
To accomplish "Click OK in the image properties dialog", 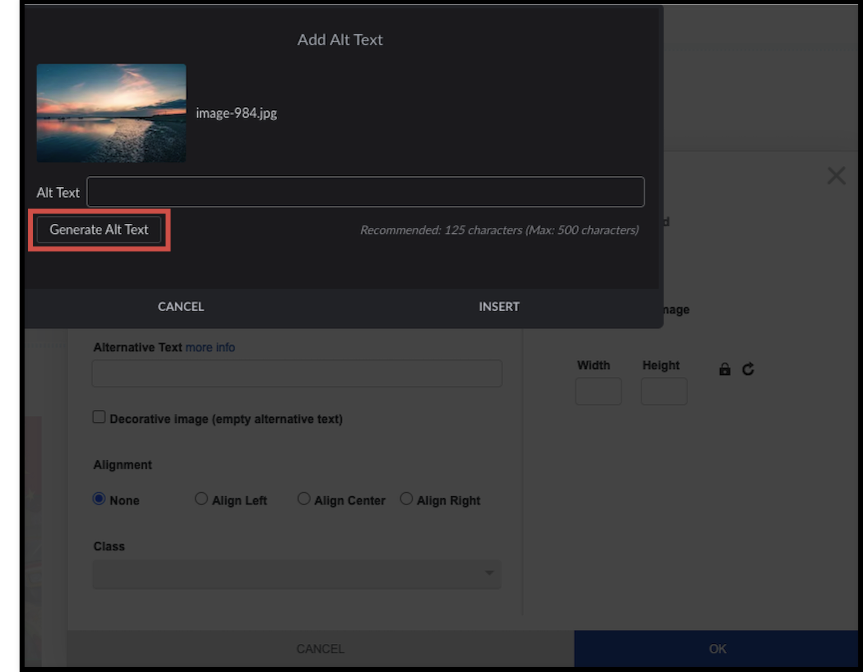I will [716, 649].
